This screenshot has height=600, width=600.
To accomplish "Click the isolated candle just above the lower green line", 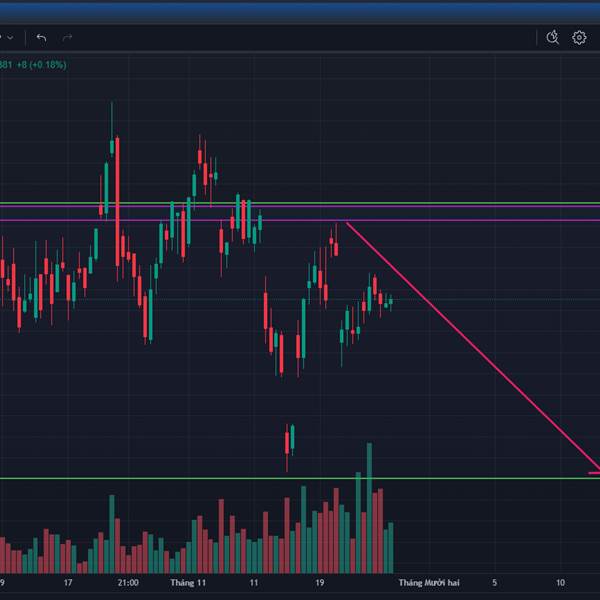I will tap(289, 440).
